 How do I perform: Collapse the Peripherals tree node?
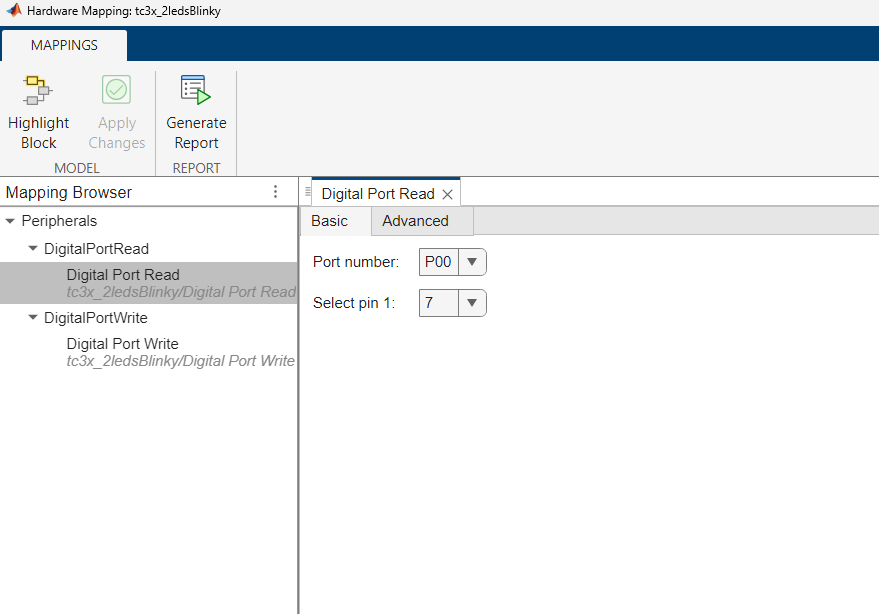click(x=10, y=221)
